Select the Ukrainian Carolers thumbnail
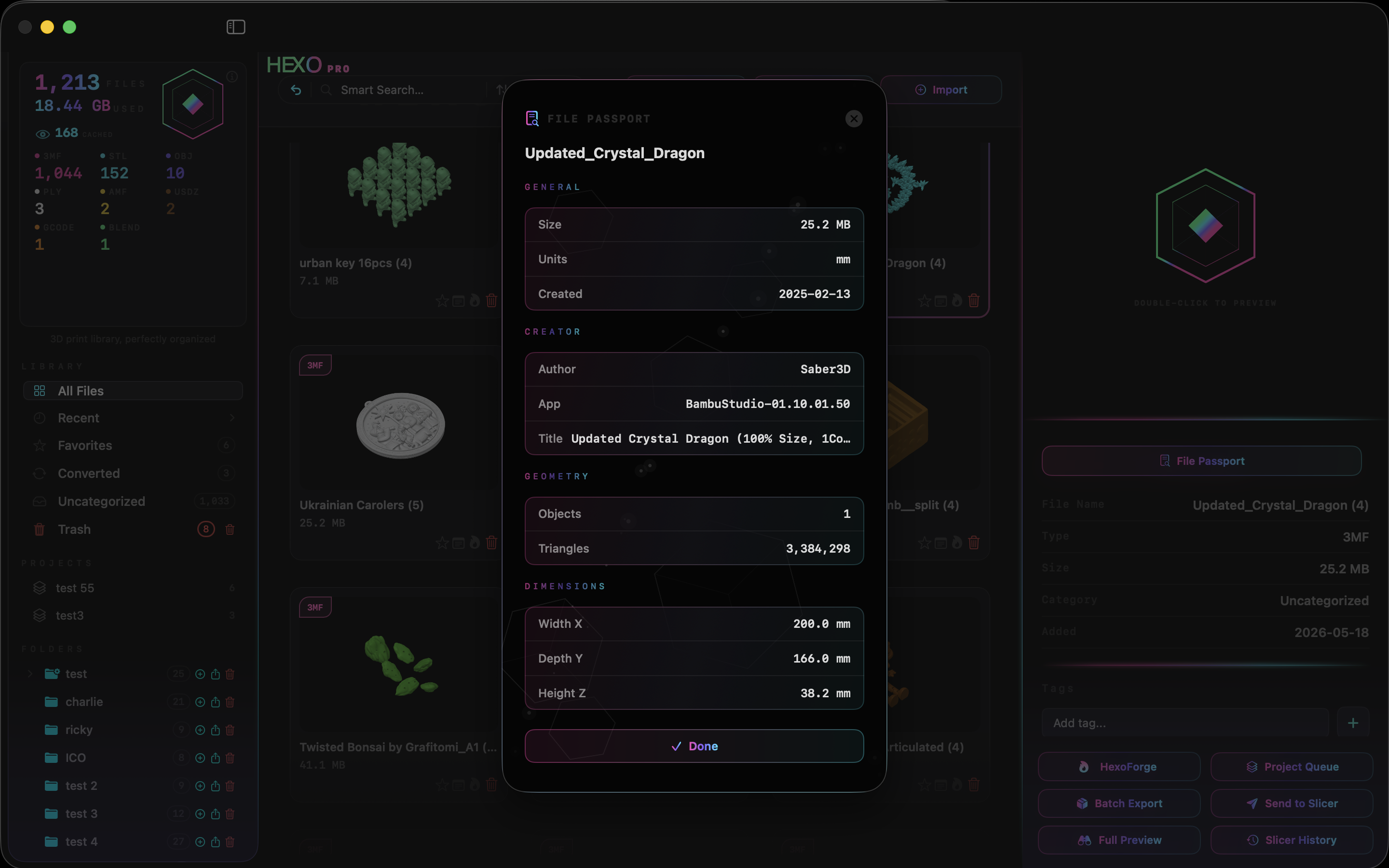 [401, 425]
